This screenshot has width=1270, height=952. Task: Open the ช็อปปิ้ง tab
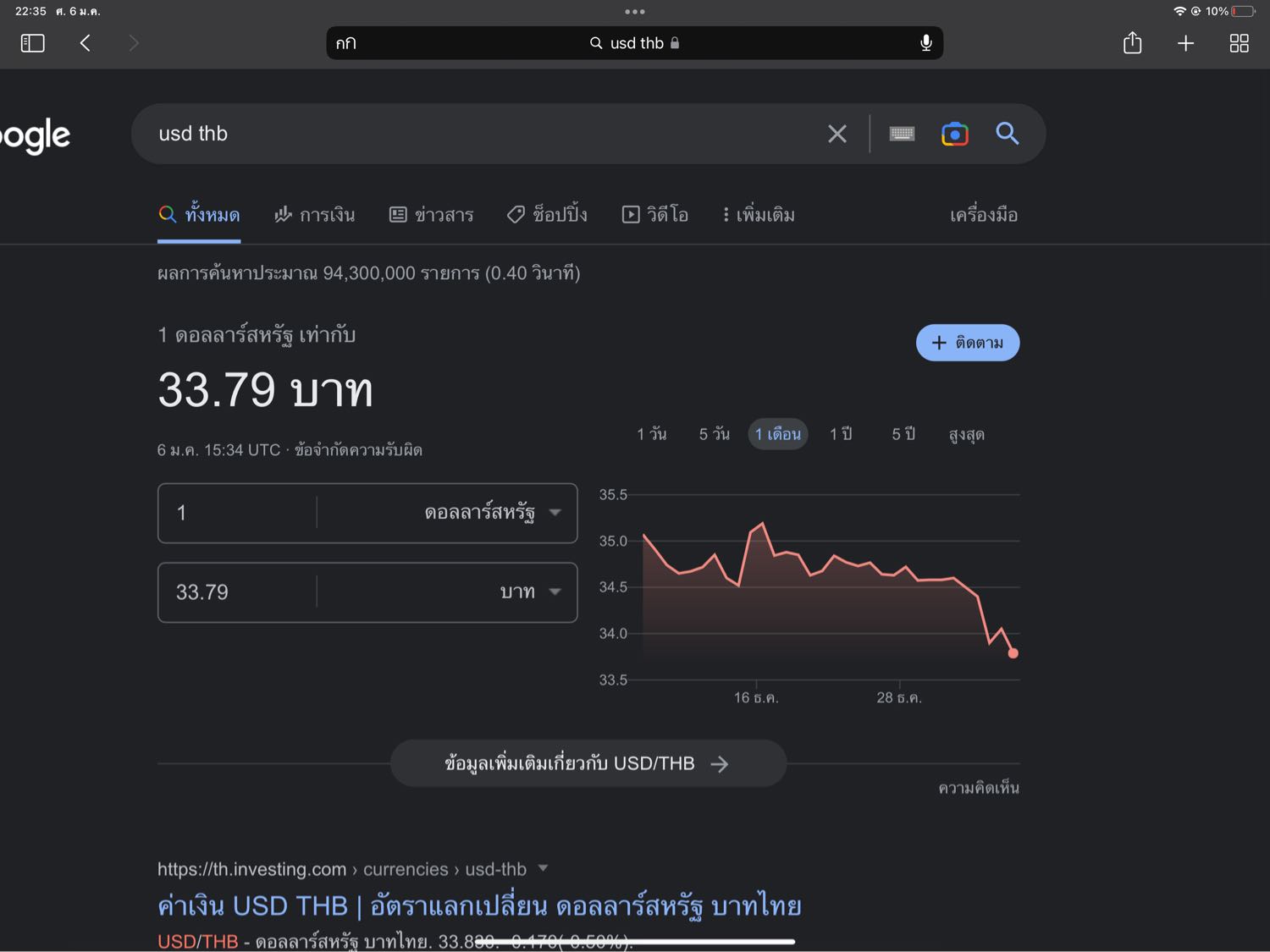pyautogui.click(x=547, y=215)
